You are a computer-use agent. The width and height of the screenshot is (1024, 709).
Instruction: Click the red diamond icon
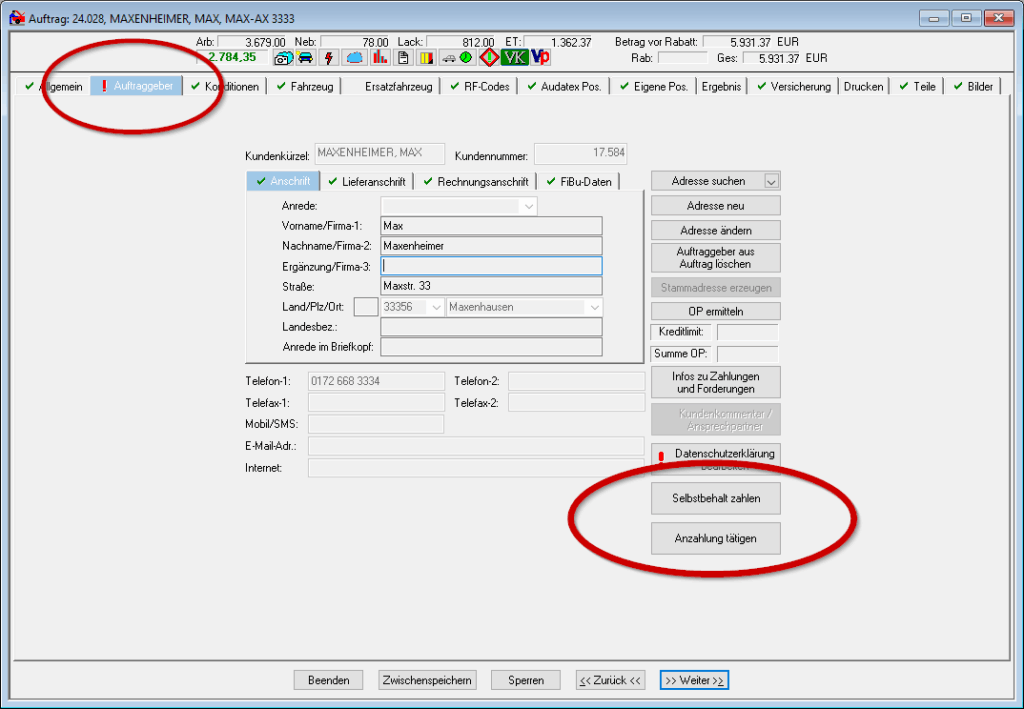click(489, 58)
